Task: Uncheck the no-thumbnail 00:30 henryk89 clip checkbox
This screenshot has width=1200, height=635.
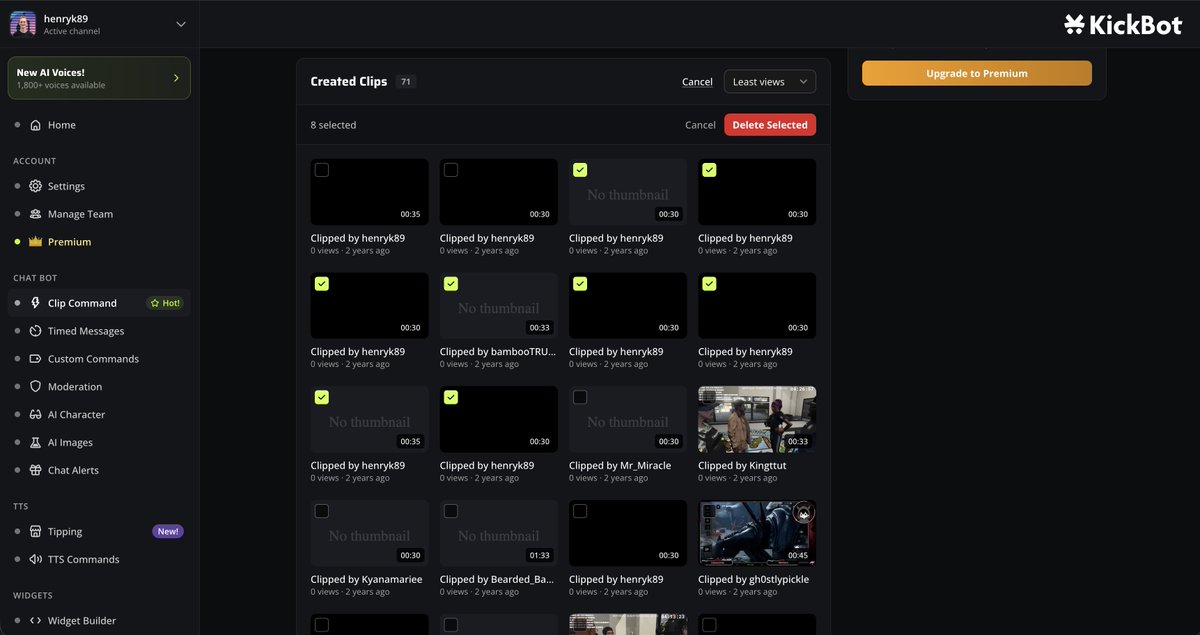Action: [x=580, y=170]
